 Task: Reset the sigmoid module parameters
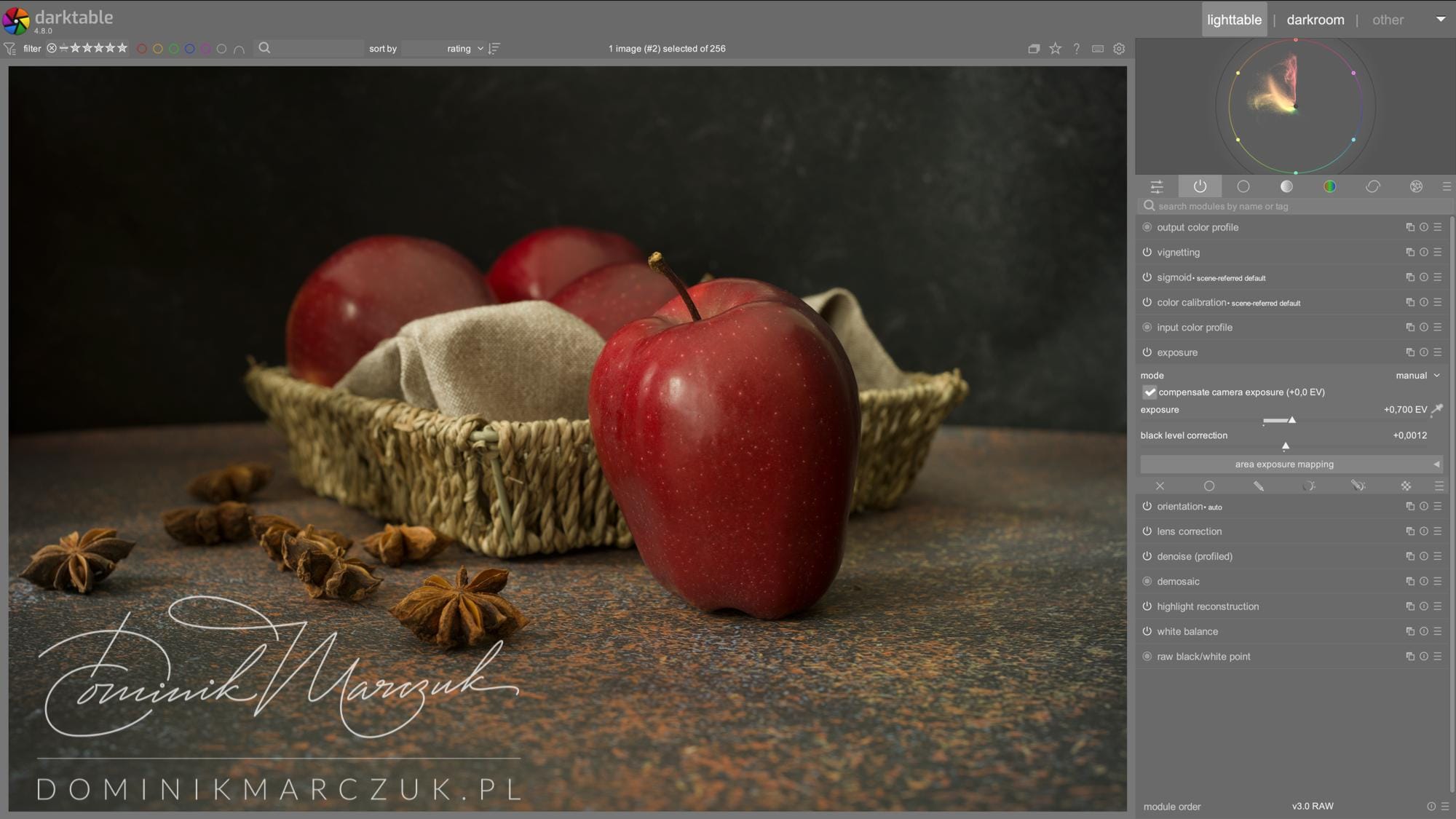coord(1424,277)
